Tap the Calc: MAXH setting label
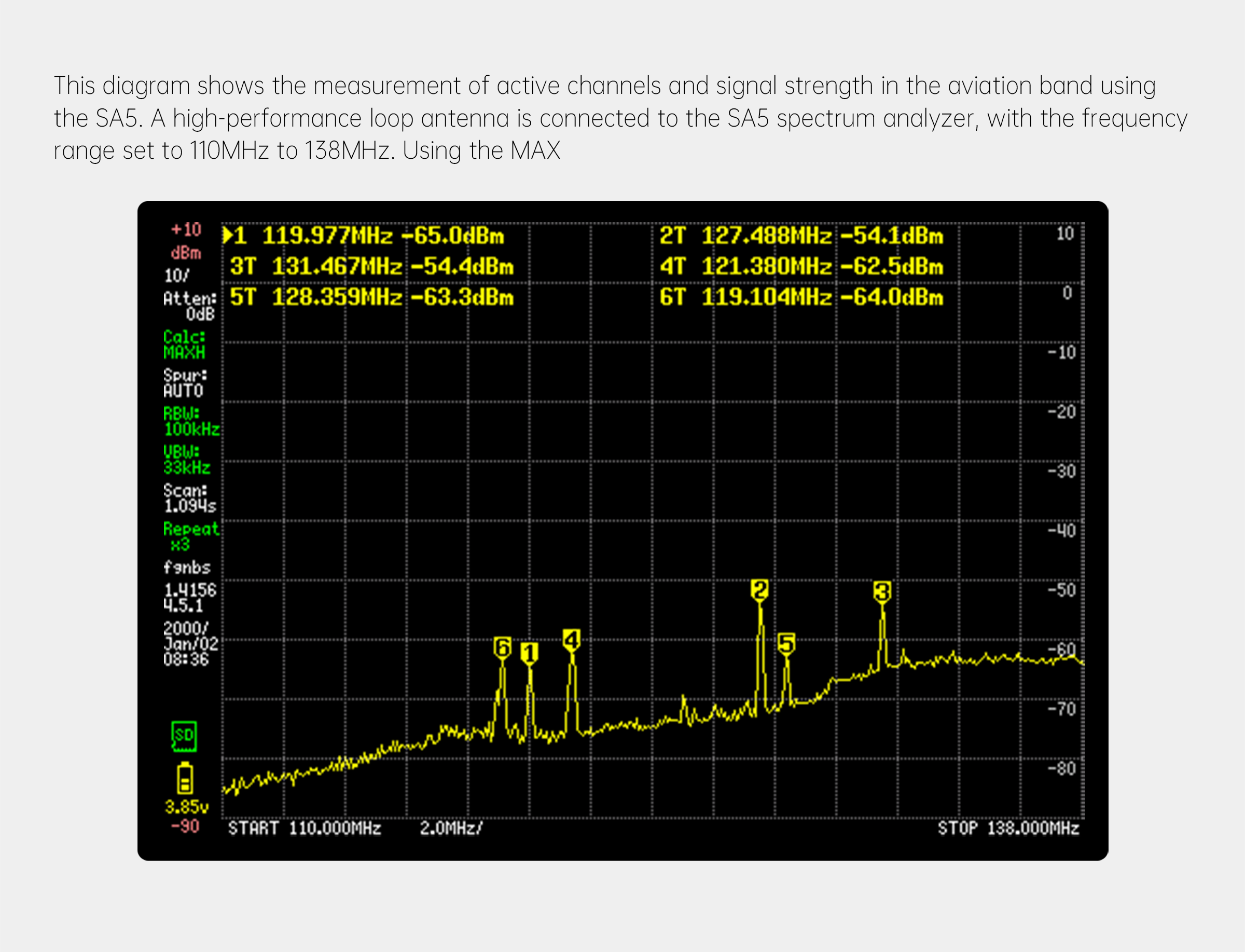The width and height of the screenshot is (1245, 952). pos(184,344)
